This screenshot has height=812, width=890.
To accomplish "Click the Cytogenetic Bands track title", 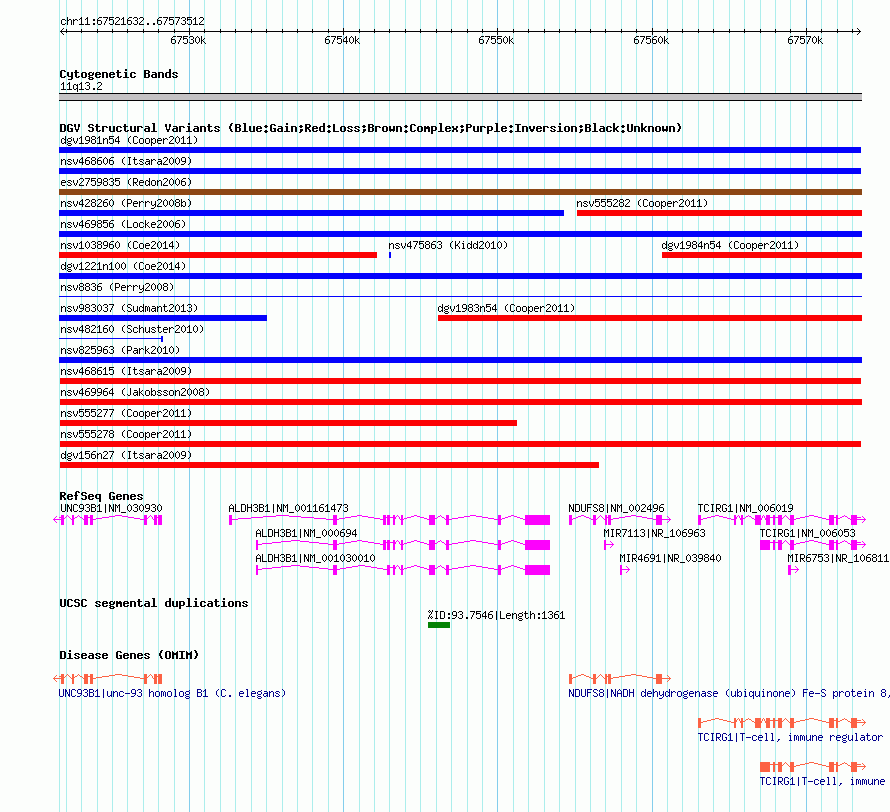I will (x=119, y=74).
